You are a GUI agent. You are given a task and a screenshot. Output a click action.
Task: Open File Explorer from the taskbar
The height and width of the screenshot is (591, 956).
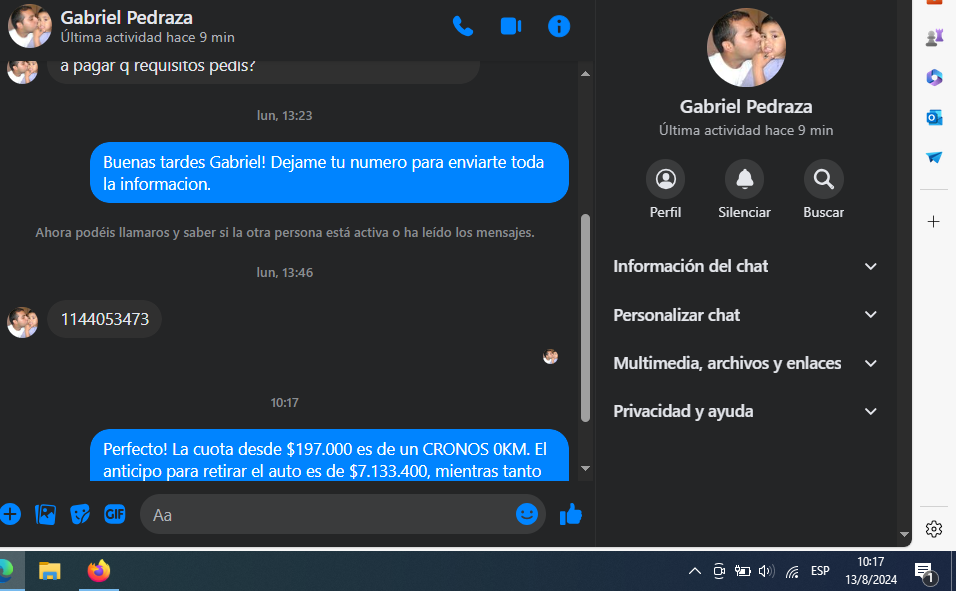coord(49,571)
